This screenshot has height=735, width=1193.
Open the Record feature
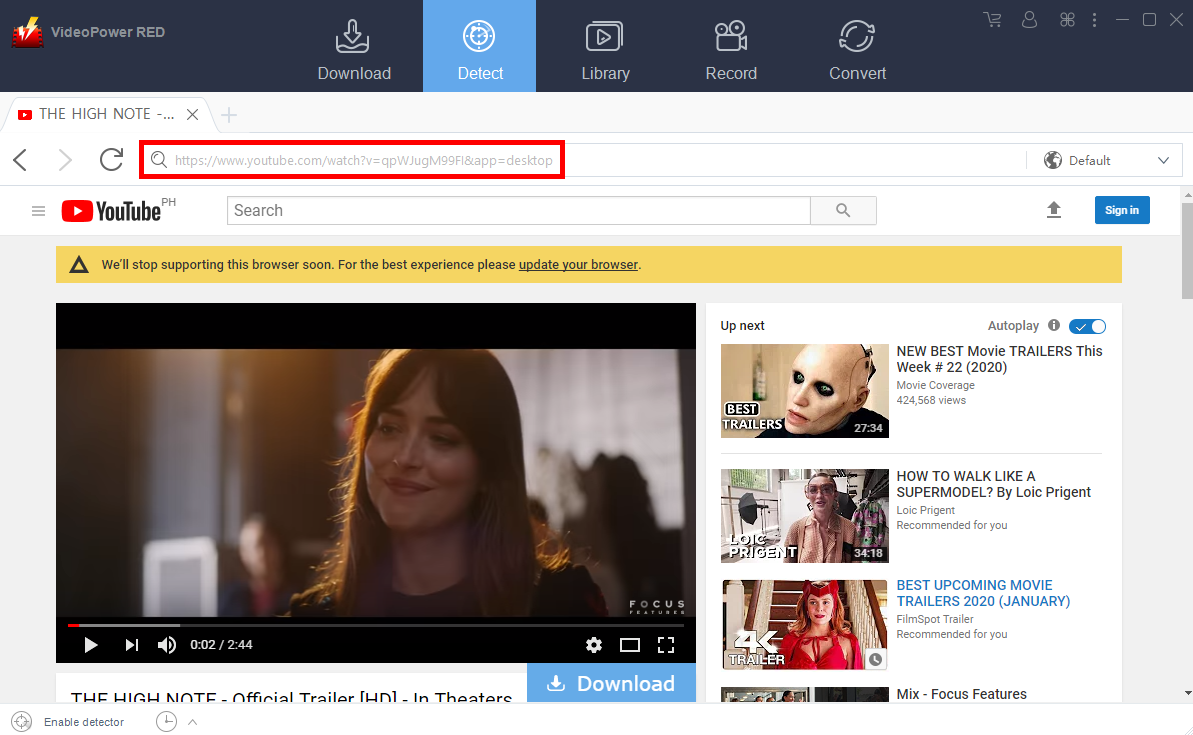tap(731, 47)
